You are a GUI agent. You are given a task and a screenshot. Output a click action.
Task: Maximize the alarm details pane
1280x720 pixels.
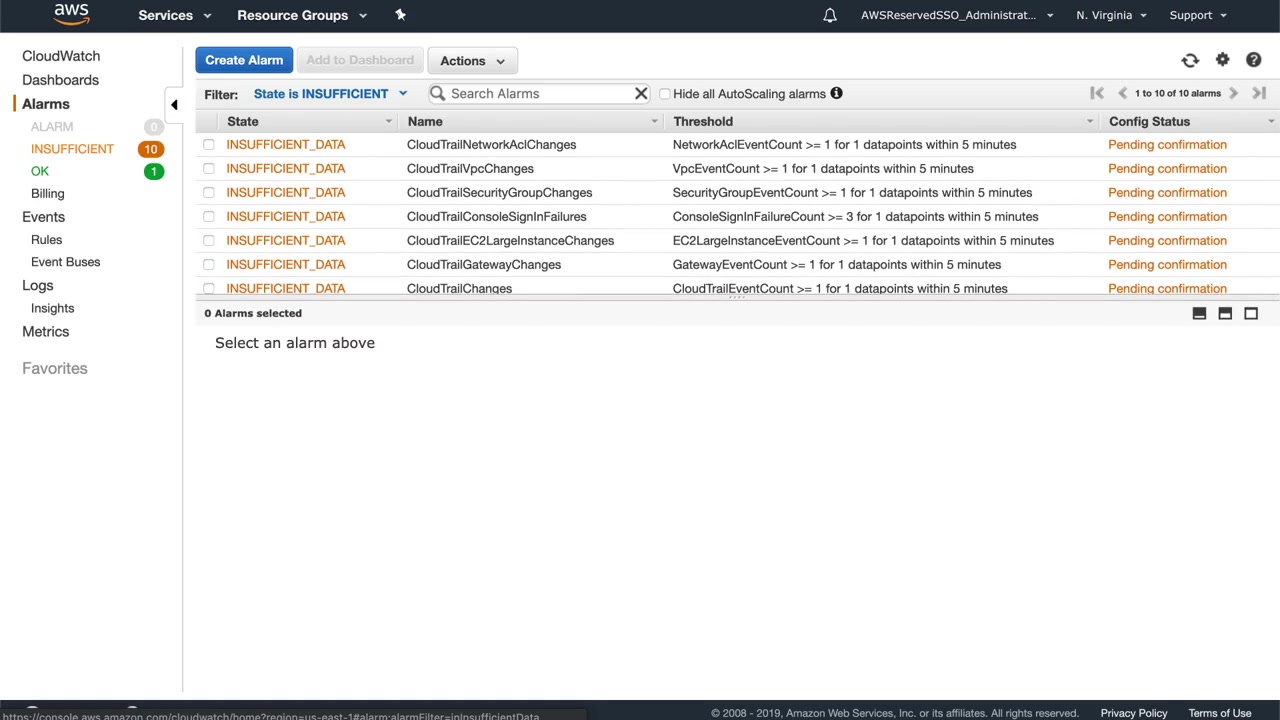click(x=1250, y=313)
